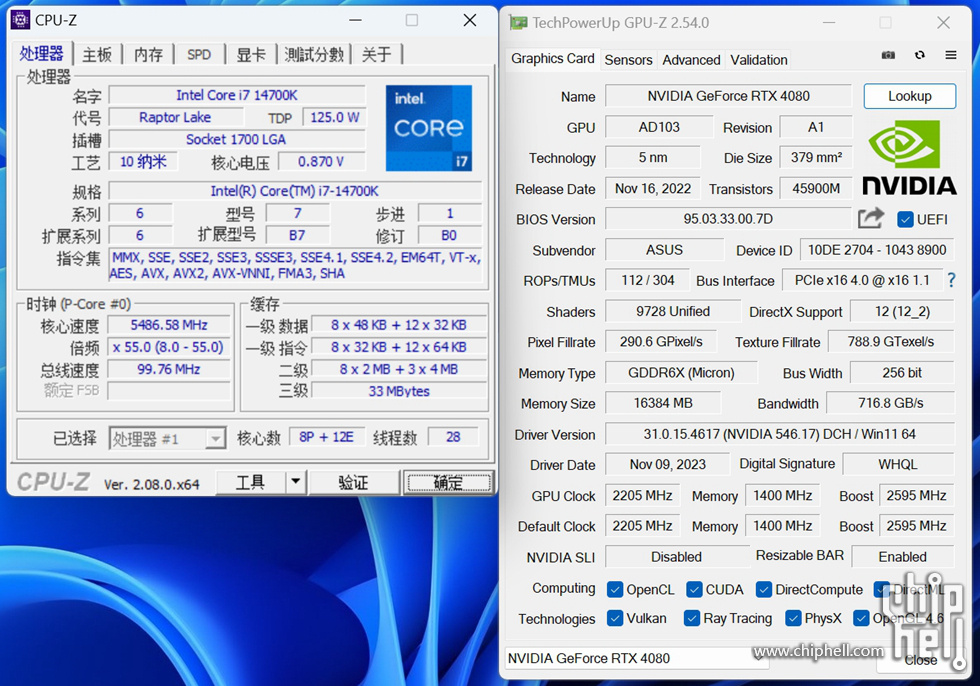This screenshot has width=980, height=686.
Task: Toggle the Vulkan checkbox
Action: click(x=615, y=618)
